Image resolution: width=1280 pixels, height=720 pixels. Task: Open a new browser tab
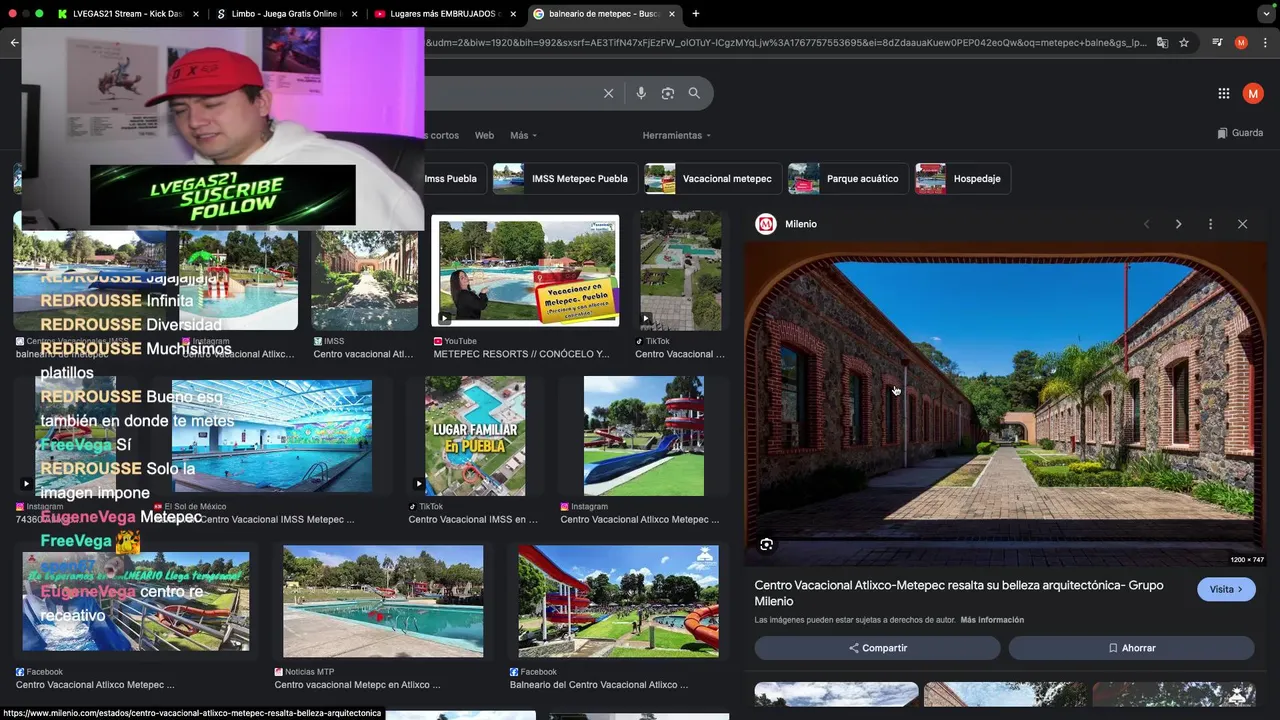point(695,14)
